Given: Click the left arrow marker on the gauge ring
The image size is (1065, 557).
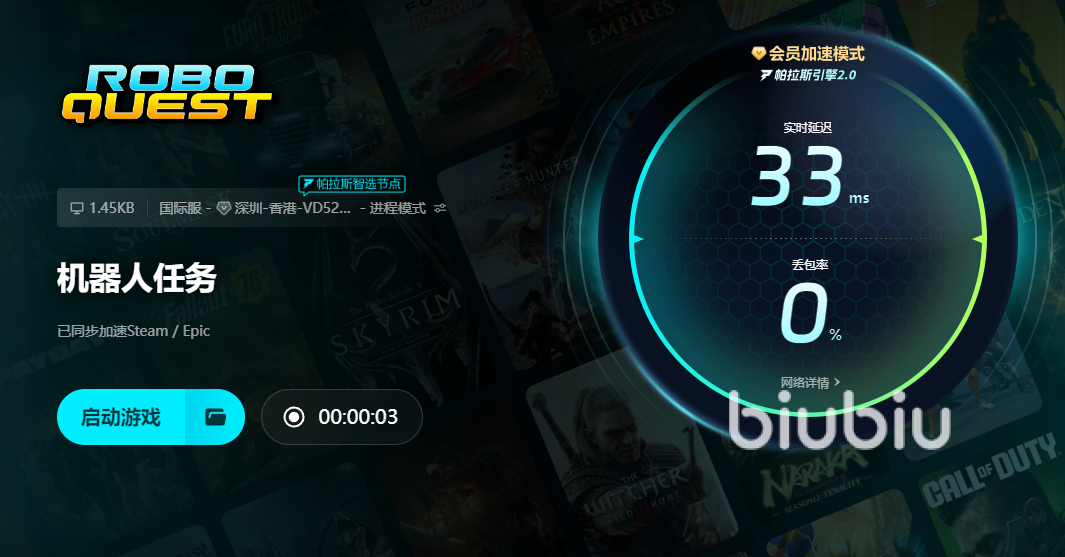Looking at the screenshot, I should 636,239.
